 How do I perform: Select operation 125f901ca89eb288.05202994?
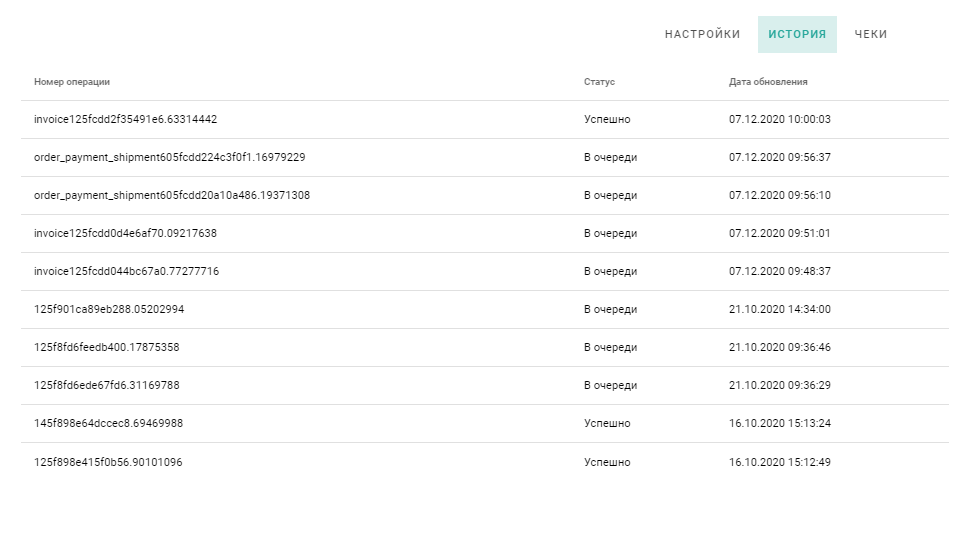click(x=109, y=309)
